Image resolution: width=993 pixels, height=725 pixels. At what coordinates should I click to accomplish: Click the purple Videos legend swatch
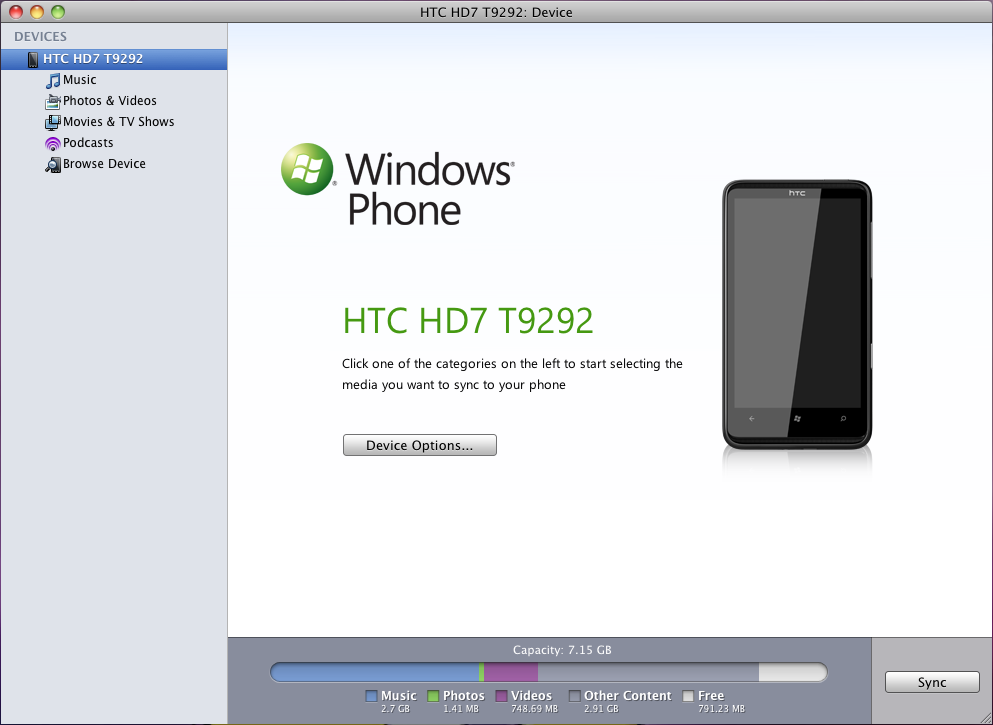(x=501, y=696)
